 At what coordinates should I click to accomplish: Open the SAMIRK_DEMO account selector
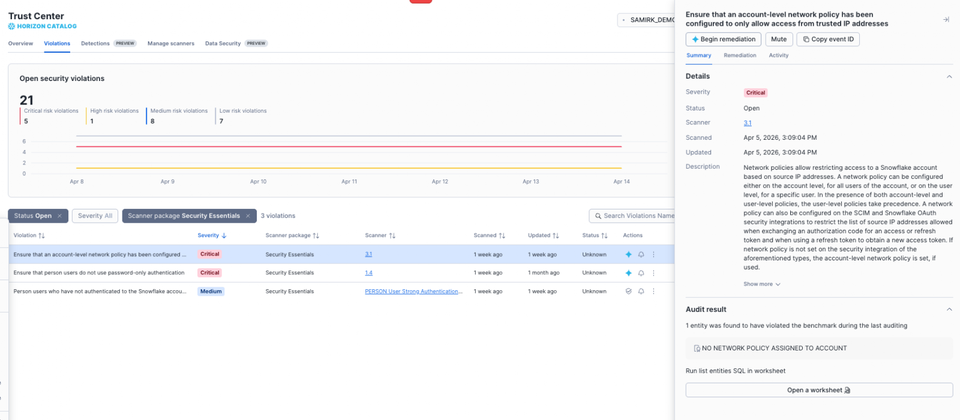click(x=646, y=20)
